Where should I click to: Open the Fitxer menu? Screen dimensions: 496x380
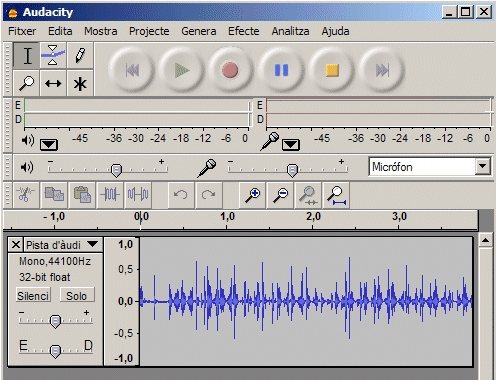pyautogui.click(x=22, y=31)
